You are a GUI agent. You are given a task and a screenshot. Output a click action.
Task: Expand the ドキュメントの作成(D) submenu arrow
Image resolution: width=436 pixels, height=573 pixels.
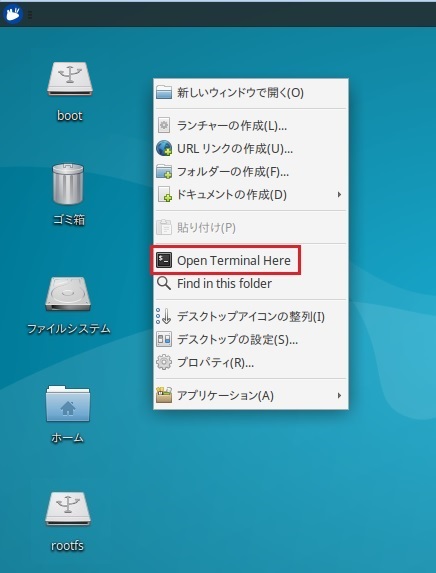340,194
